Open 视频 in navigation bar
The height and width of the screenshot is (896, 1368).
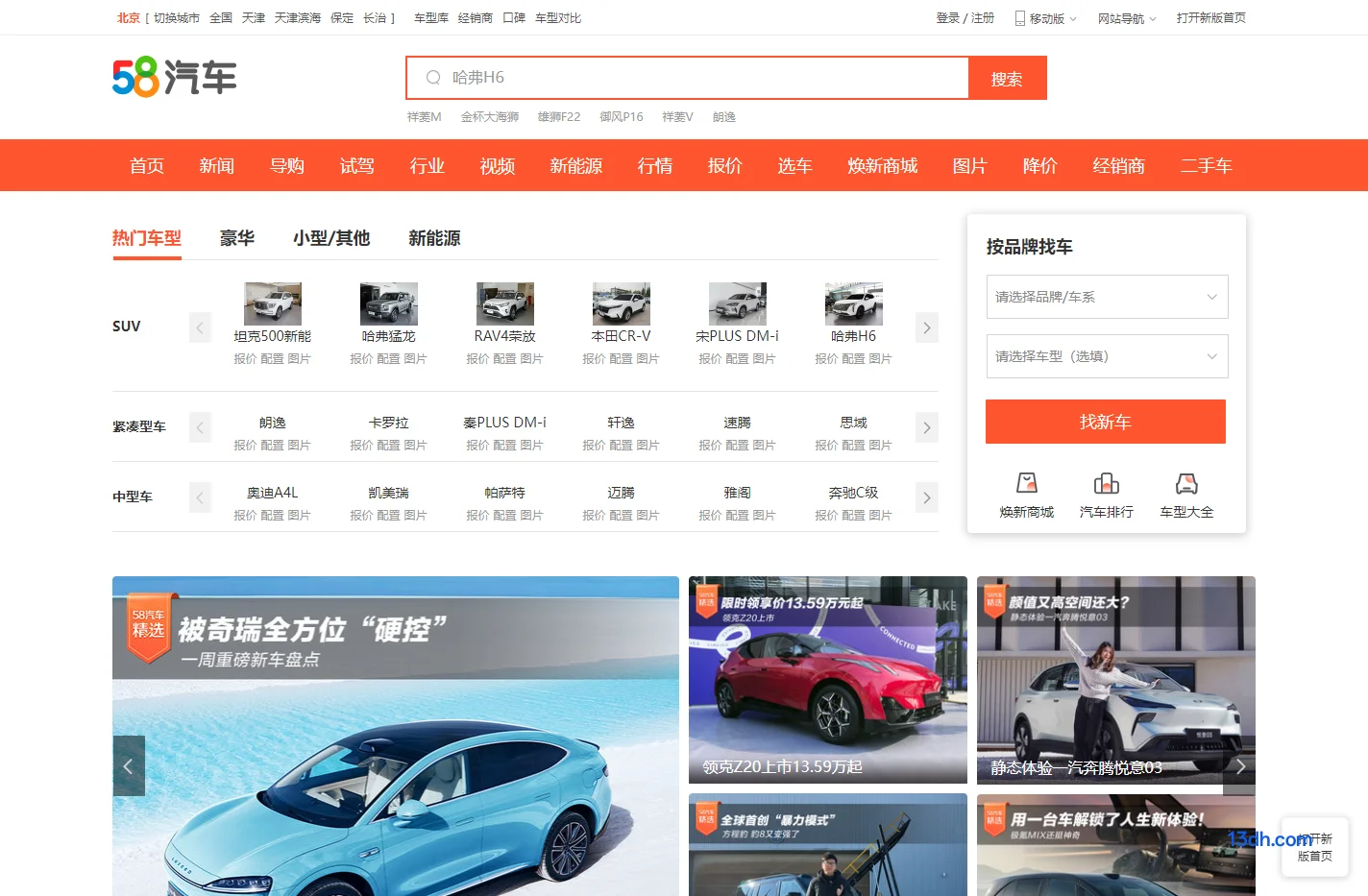click(498, 165)
